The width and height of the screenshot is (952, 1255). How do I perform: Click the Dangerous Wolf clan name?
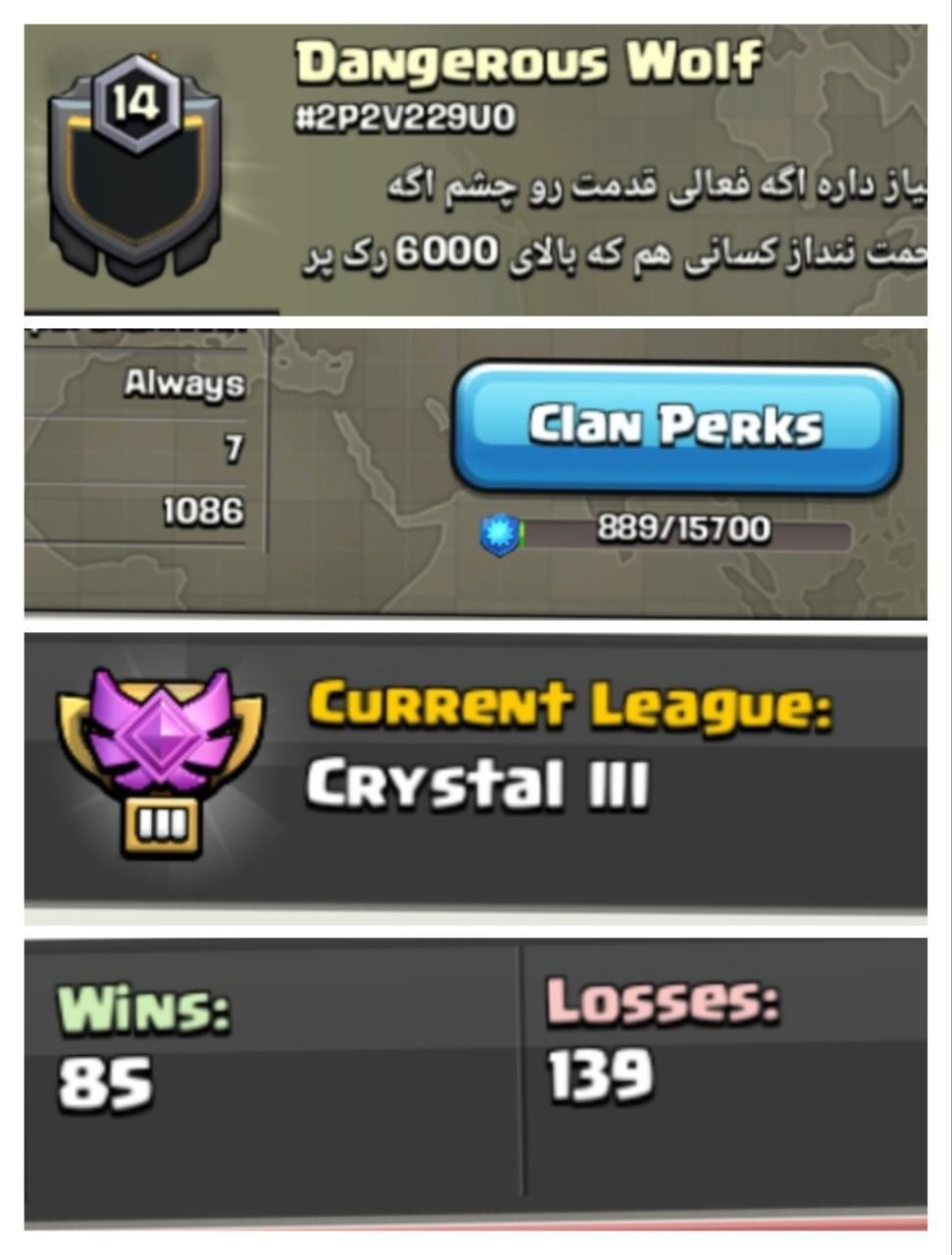pos(528,62)
